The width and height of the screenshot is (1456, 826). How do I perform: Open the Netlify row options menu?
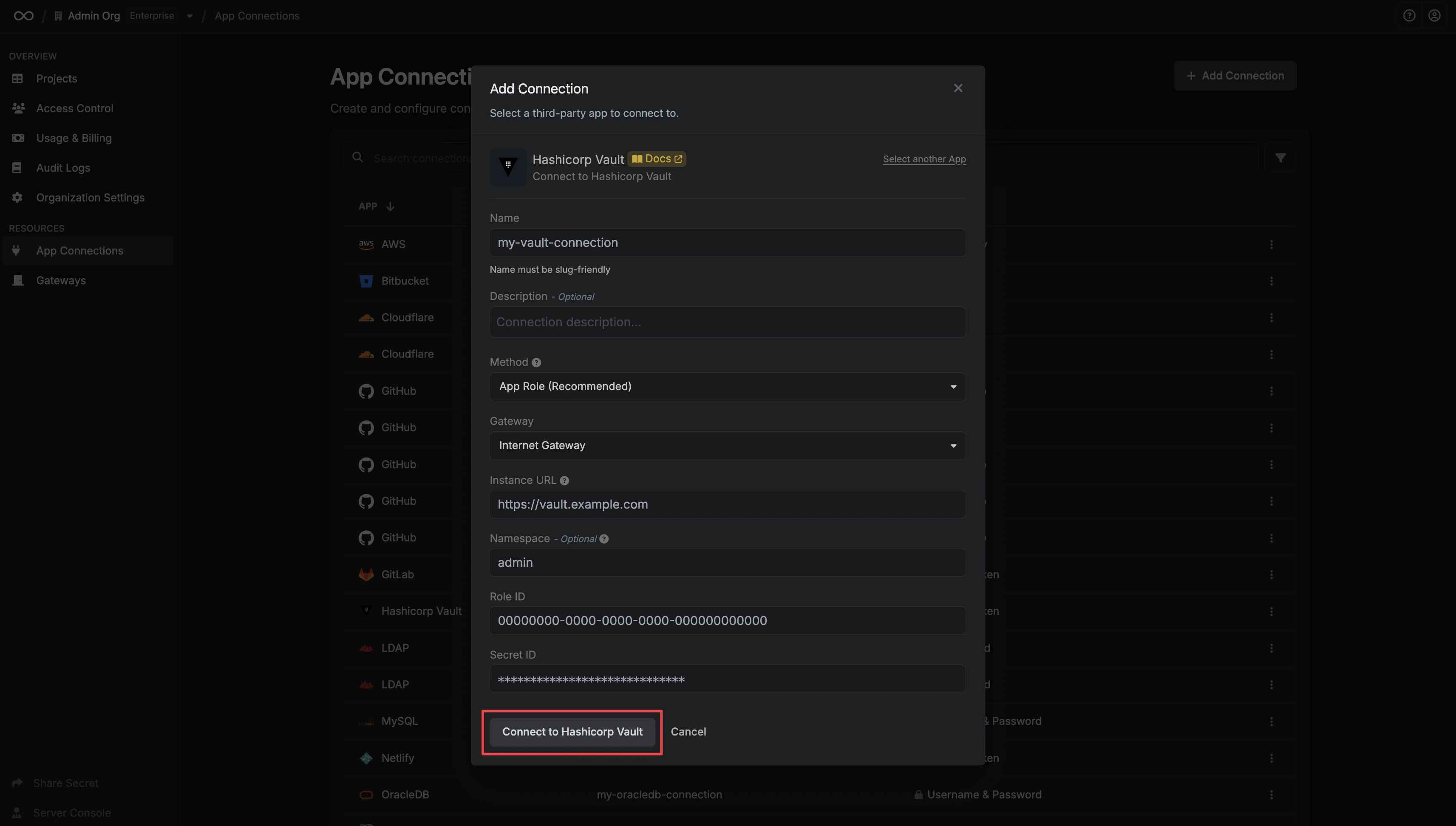point(1271,758)
